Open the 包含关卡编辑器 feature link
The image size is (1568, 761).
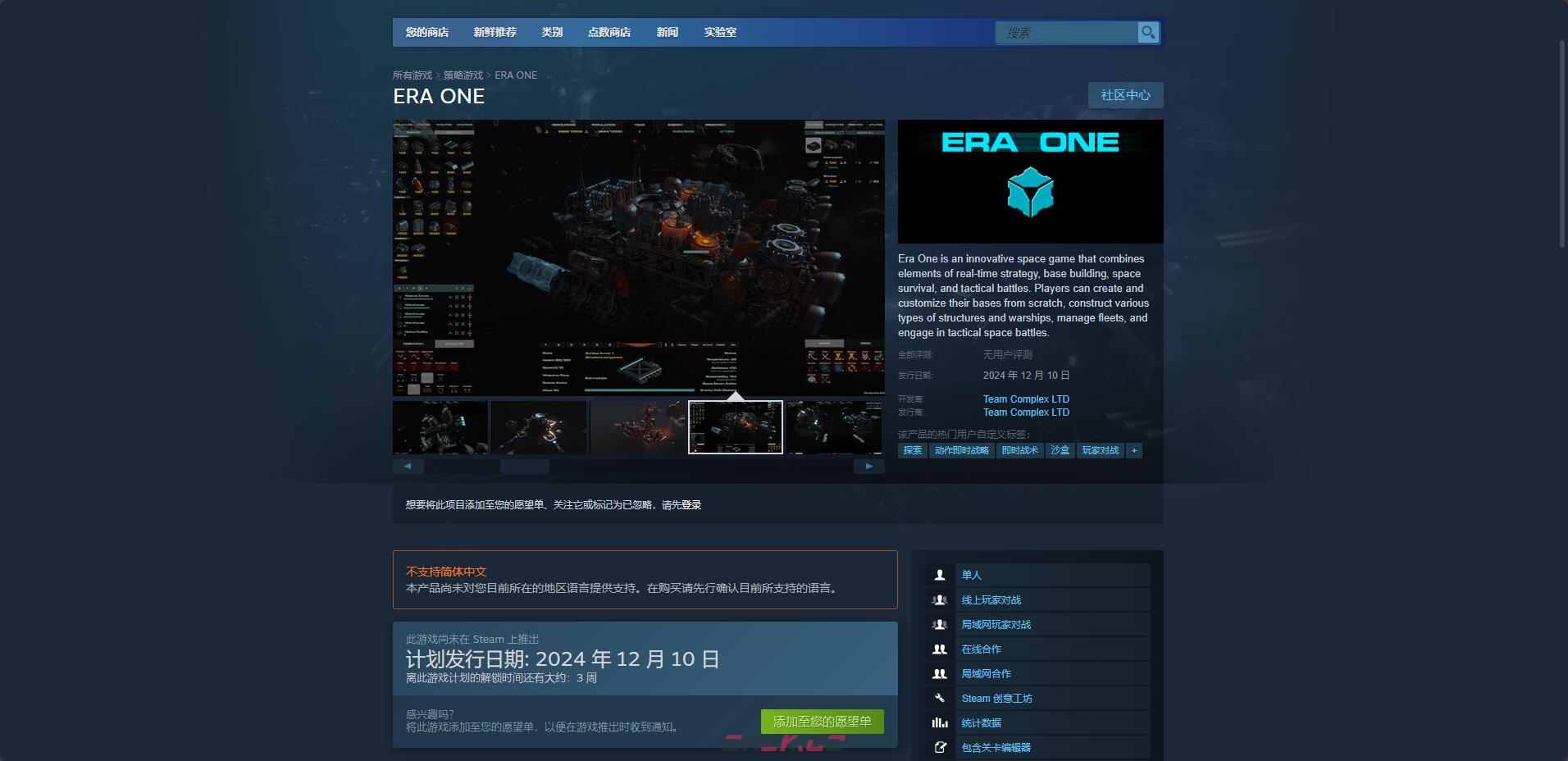click(996, 747)
